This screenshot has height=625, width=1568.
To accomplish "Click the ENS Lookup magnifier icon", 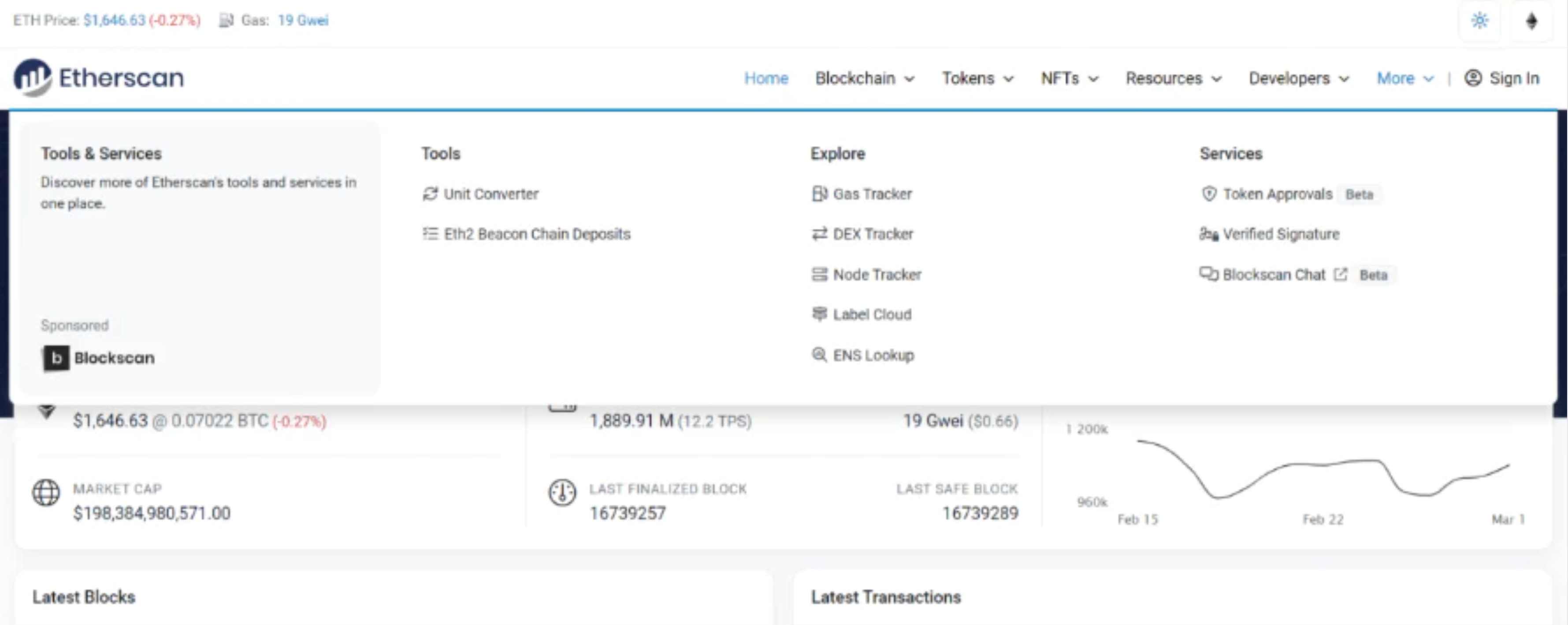I will 819,354.
